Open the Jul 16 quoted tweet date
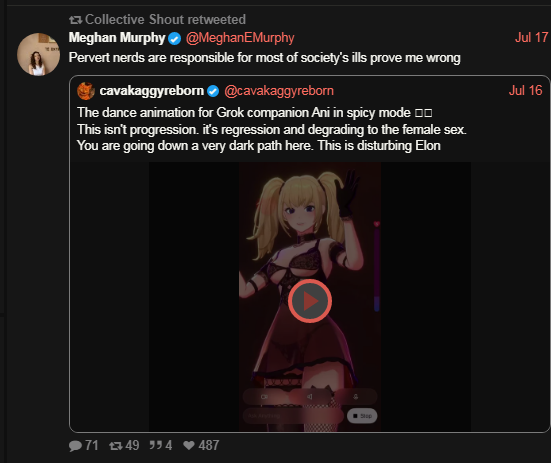Viewport: 551px width, 463px height. (526, 90)
